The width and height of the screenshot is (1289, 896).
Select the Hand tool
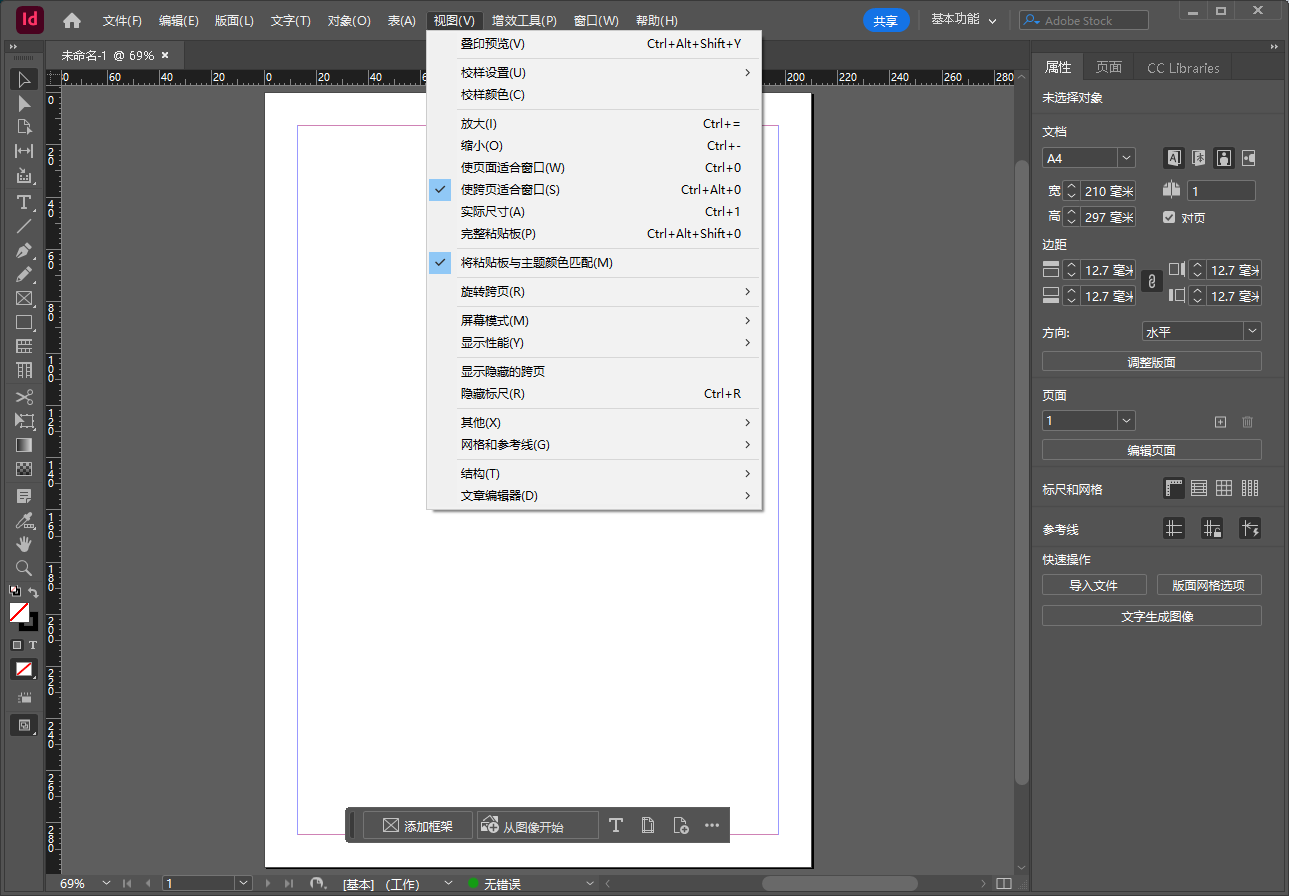[x=24, y=544]
